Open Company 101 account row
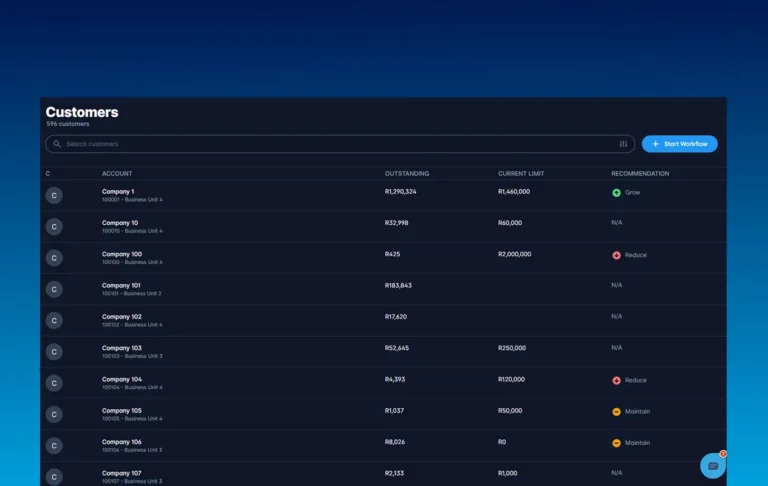 tap(121, 285)
